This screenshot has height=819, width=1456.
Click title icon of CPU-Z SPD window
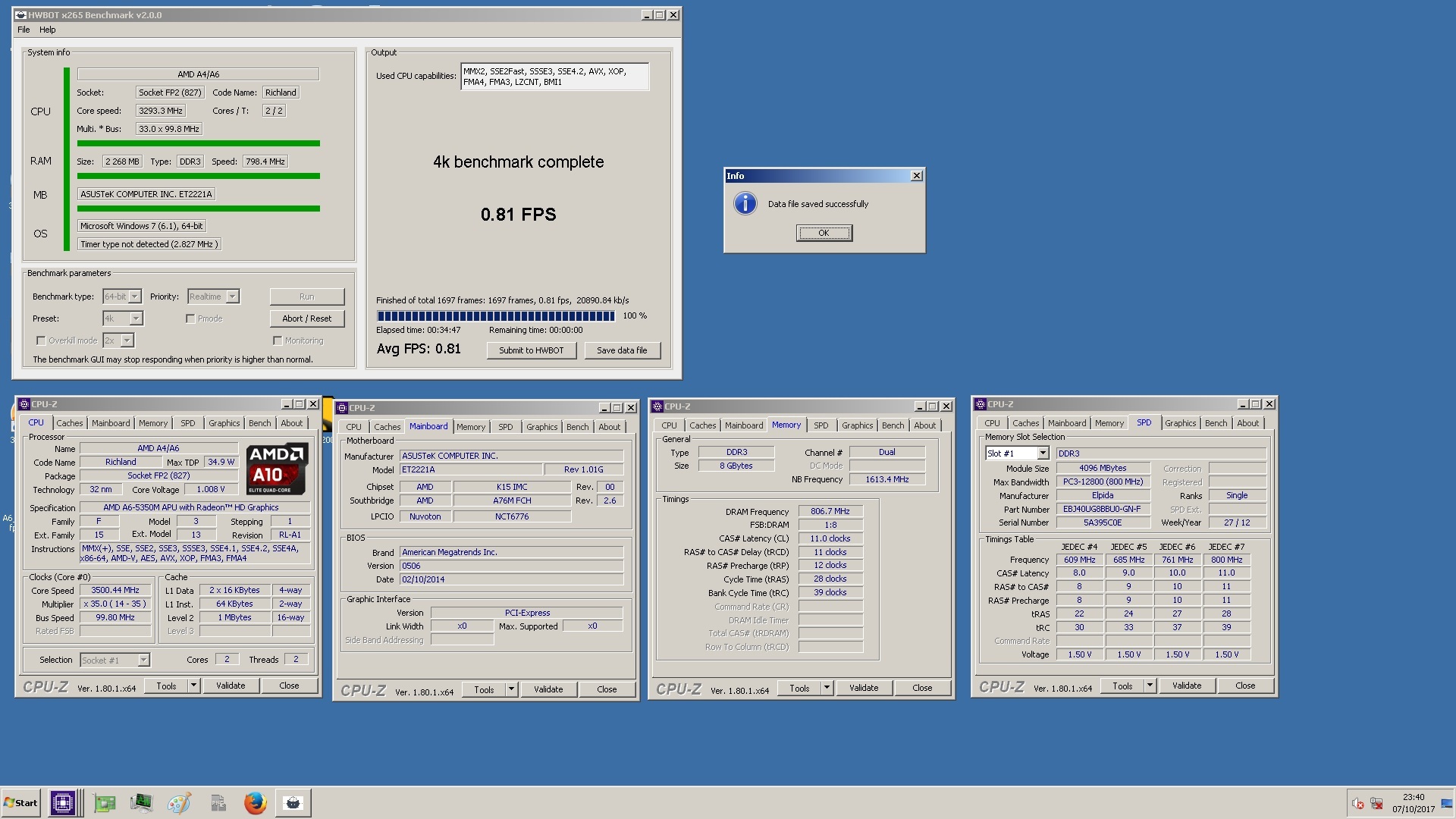(x=981, y=404)
